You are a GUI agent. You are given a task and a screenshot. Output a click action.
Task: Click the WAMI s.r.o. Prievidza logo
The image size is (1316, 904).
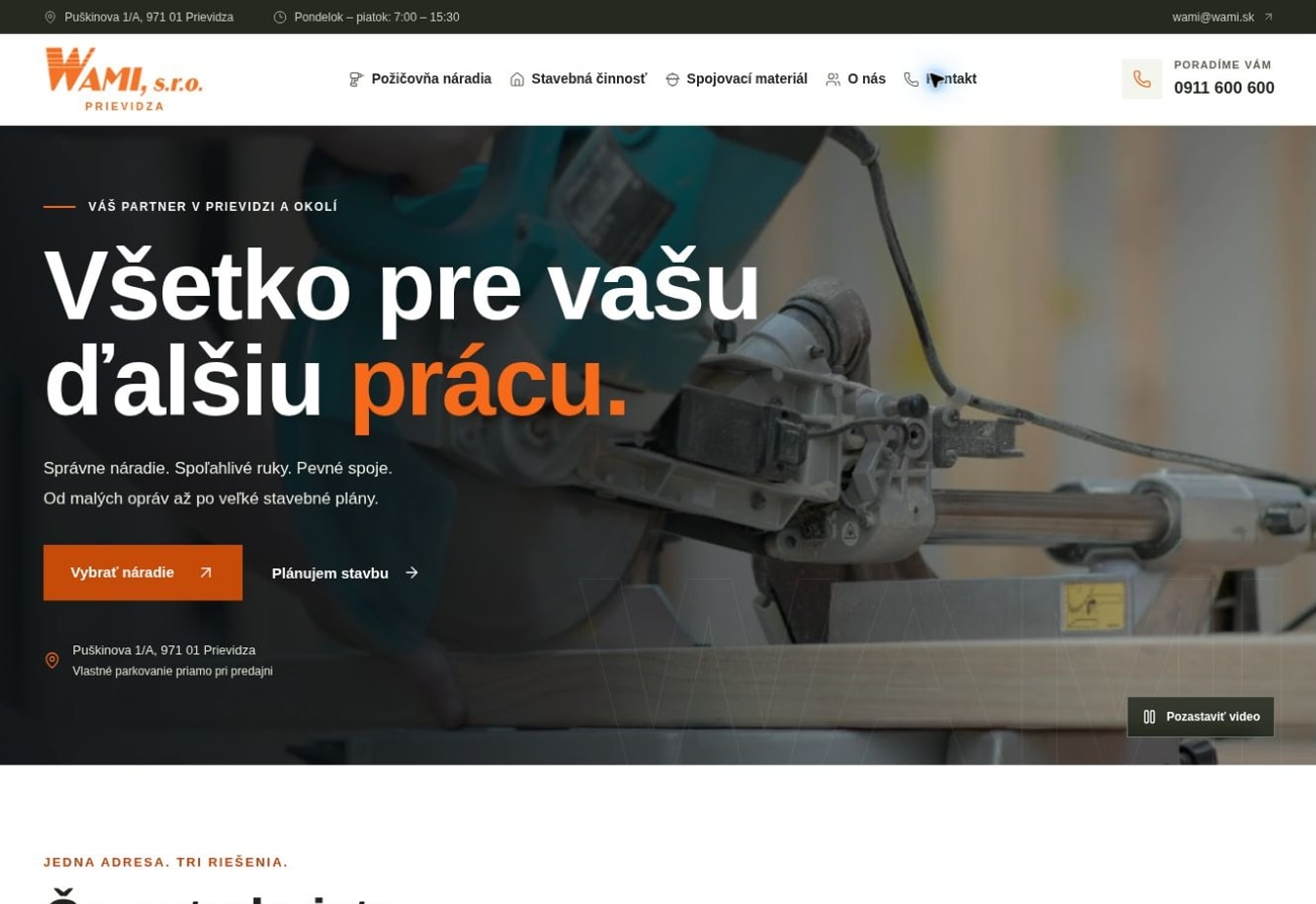pos(124,79)
